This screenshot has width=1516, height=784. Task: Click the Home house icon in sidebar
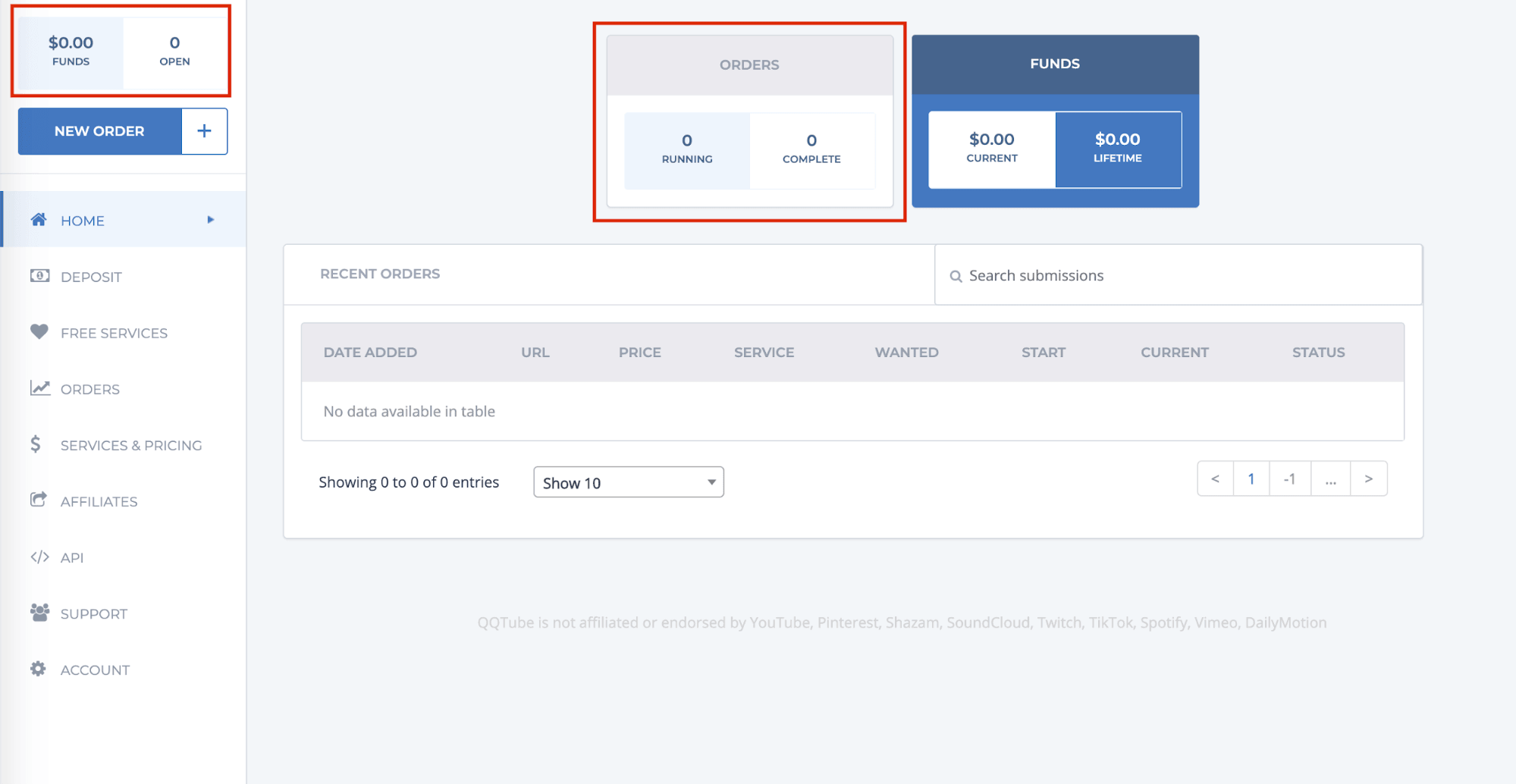pyautogui.click(x=39, y=220)
